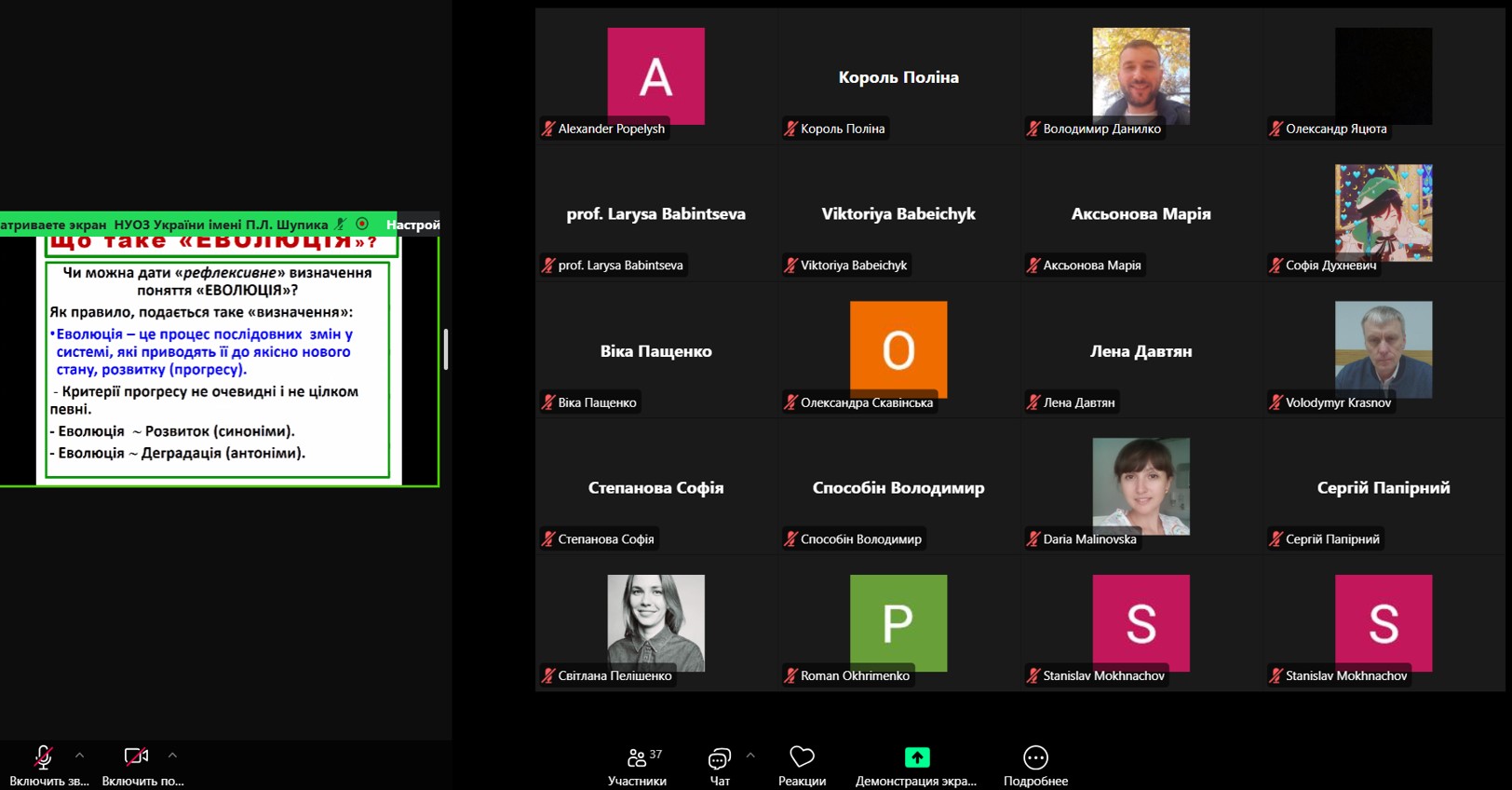
Task: Select Володимир Данилко's video tile
Action: (1141, 76)
